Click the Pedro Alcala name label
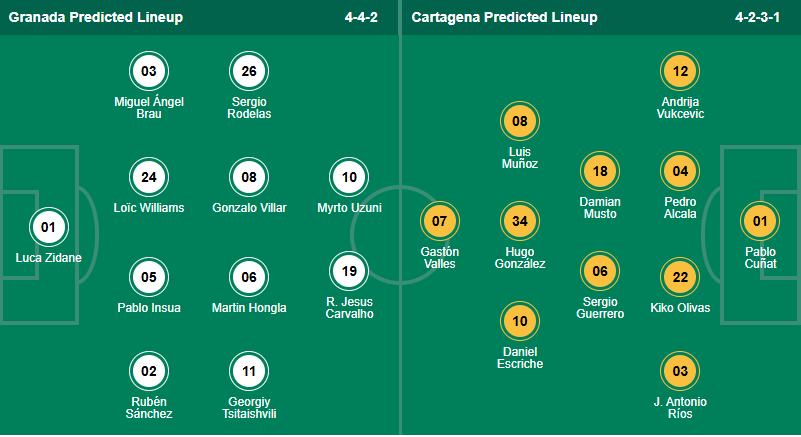801x437 pixels. 681,208
